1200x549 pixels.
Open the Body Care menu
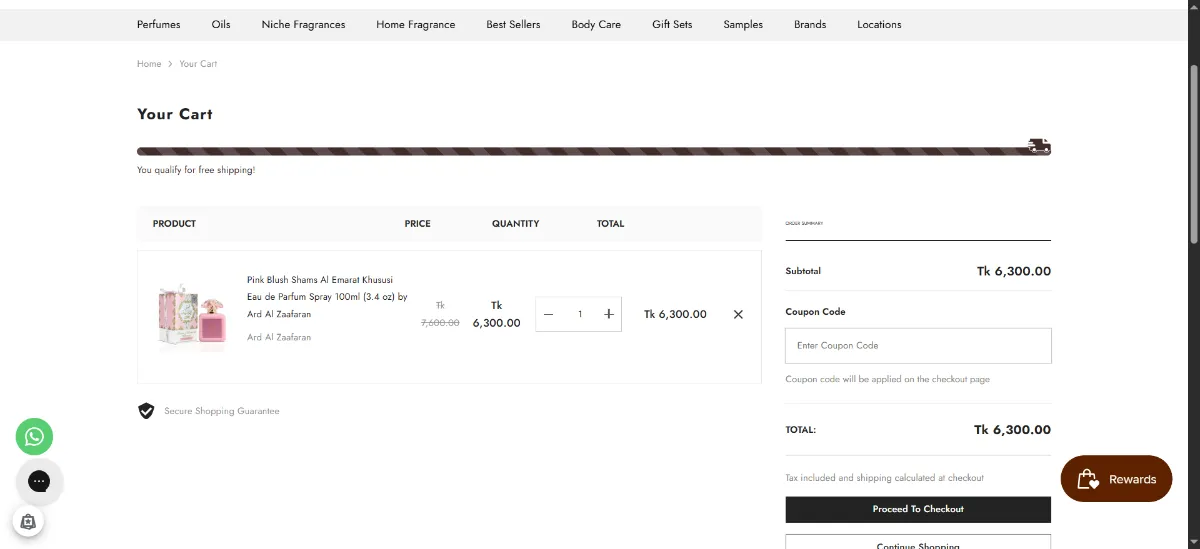coord(596,24)
